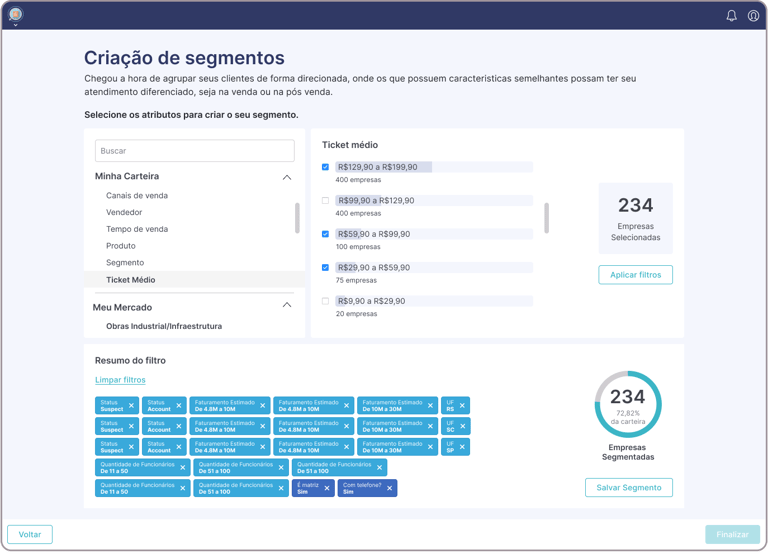Uncheck R$59,90 a R$99,90 ticket range
The image size is (768, 554).
point(325,234)
